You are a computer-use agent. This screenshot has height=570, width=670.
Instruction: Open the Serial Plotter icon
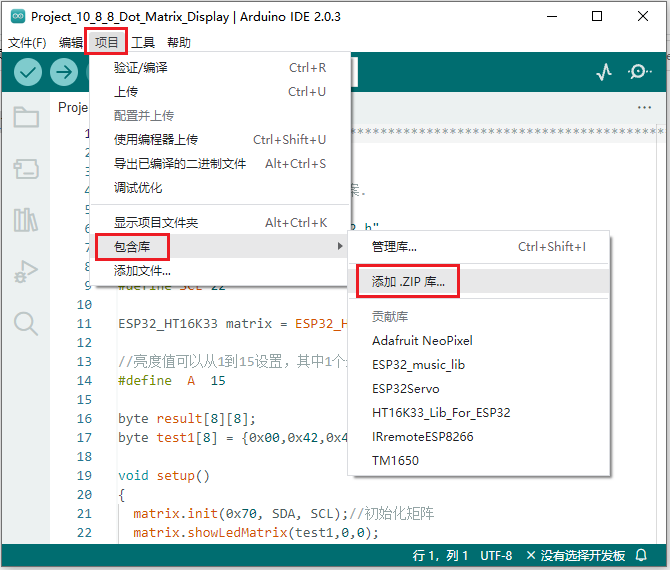pos(604,72)
